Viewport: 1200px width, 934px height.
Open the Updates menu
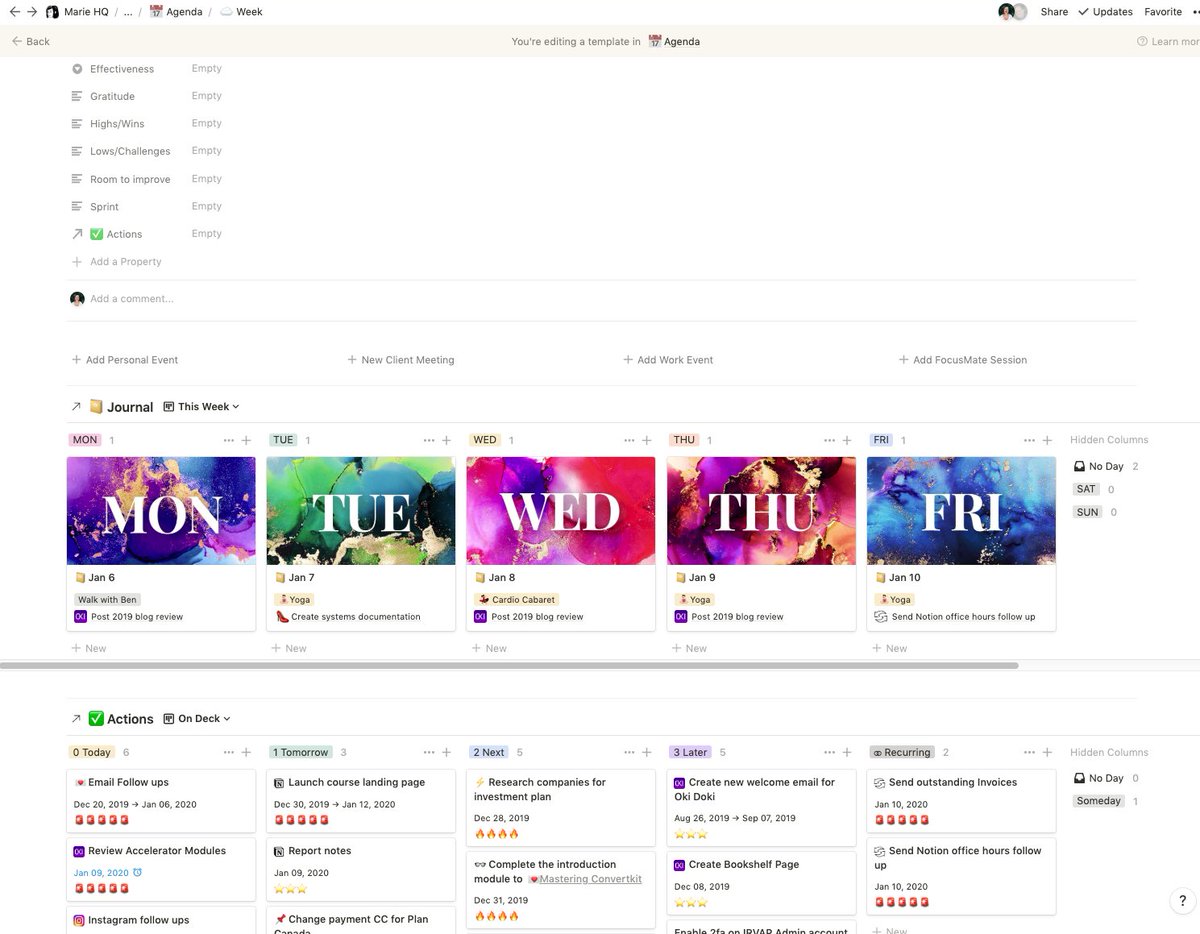tap(1105, 12)
